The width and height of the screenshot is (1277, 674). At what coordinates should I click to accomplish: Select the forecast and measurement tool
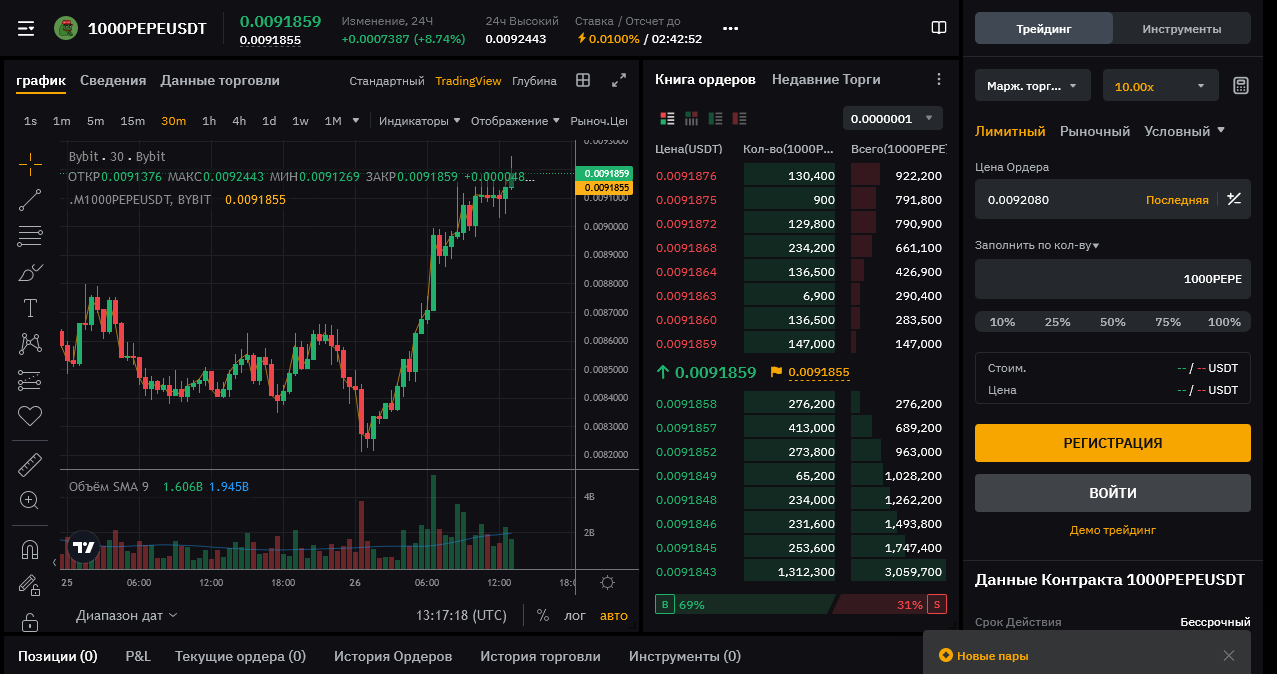(x=30, y=380)
